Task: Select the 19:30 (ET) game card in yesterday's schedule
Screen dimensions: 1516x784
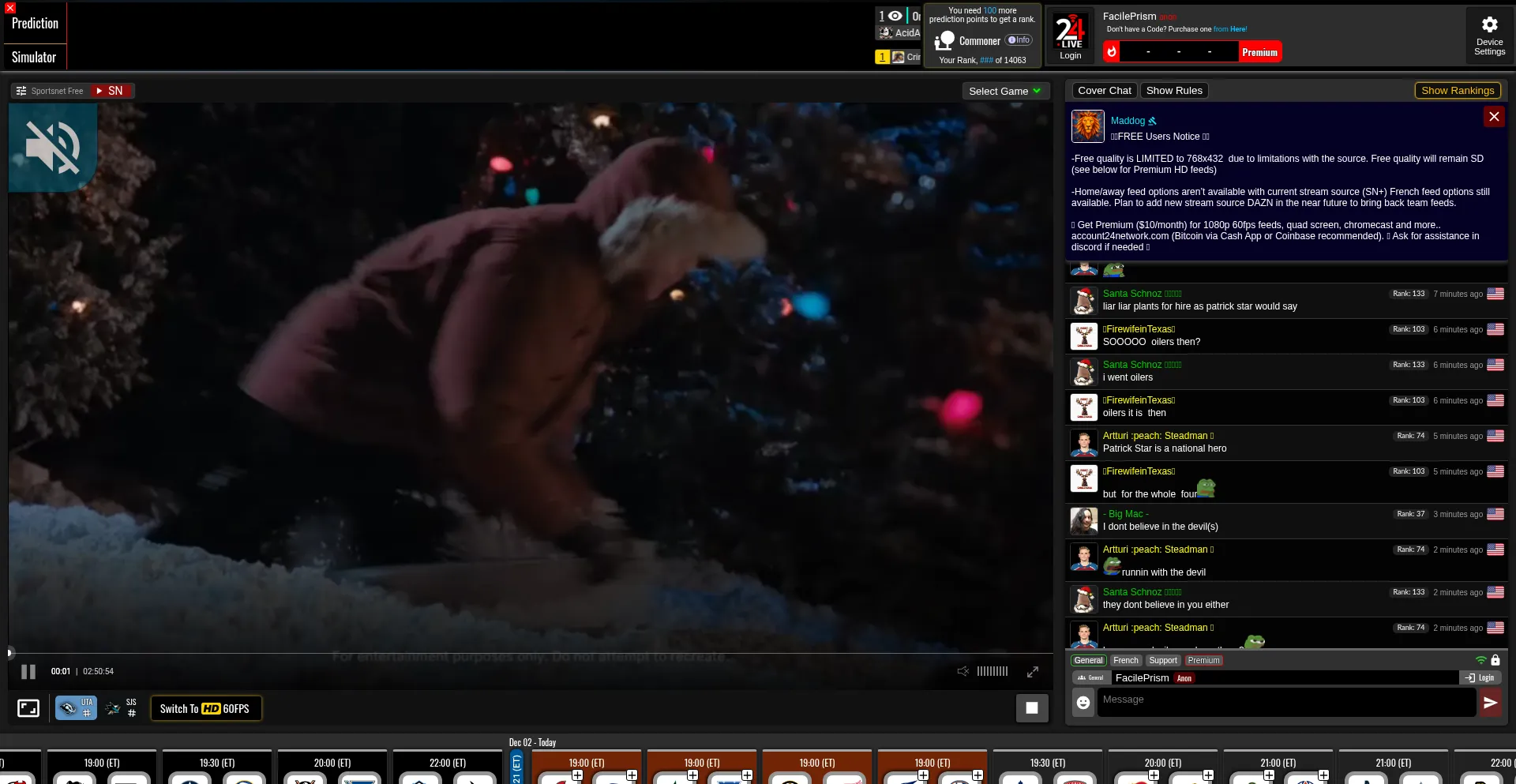Action: point(217,767)
